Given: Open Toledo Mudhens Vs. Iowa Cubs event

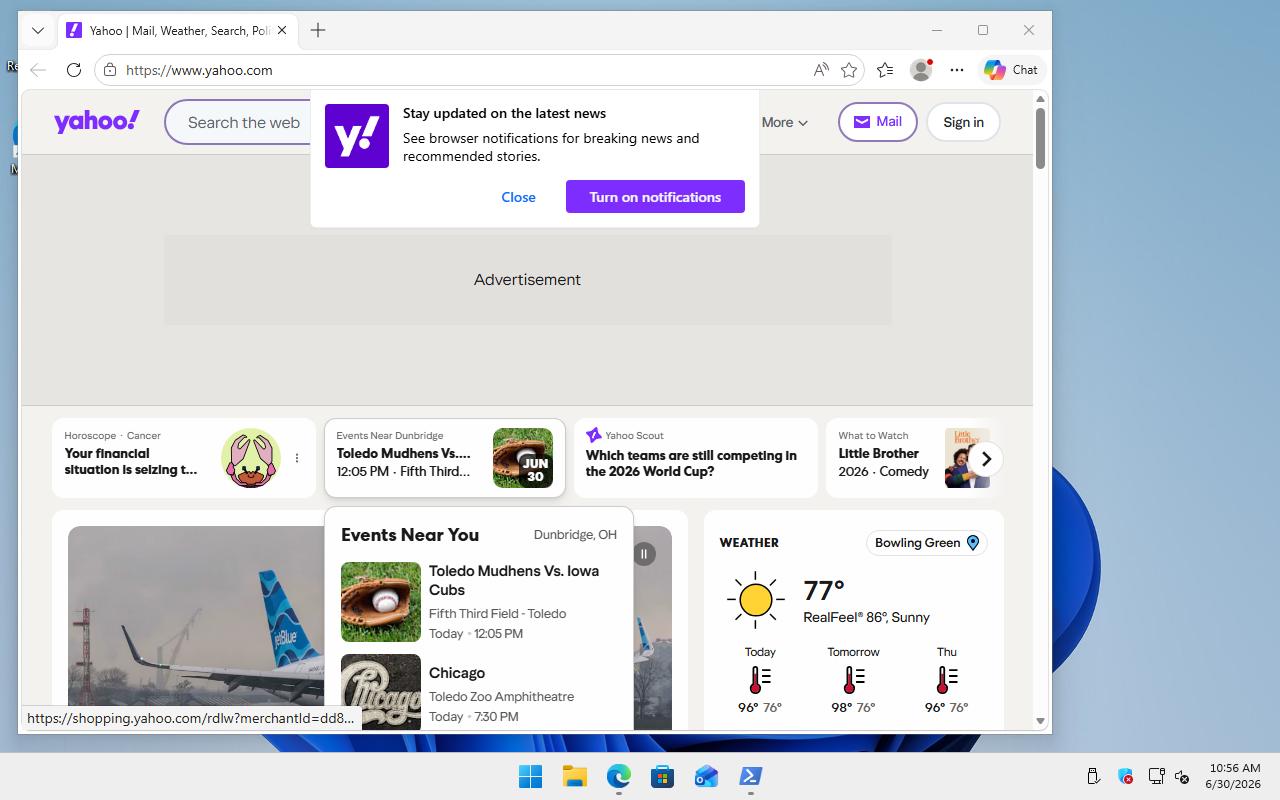Looking at the screenshot, I should pyautogui.click(x=514, y=580).
